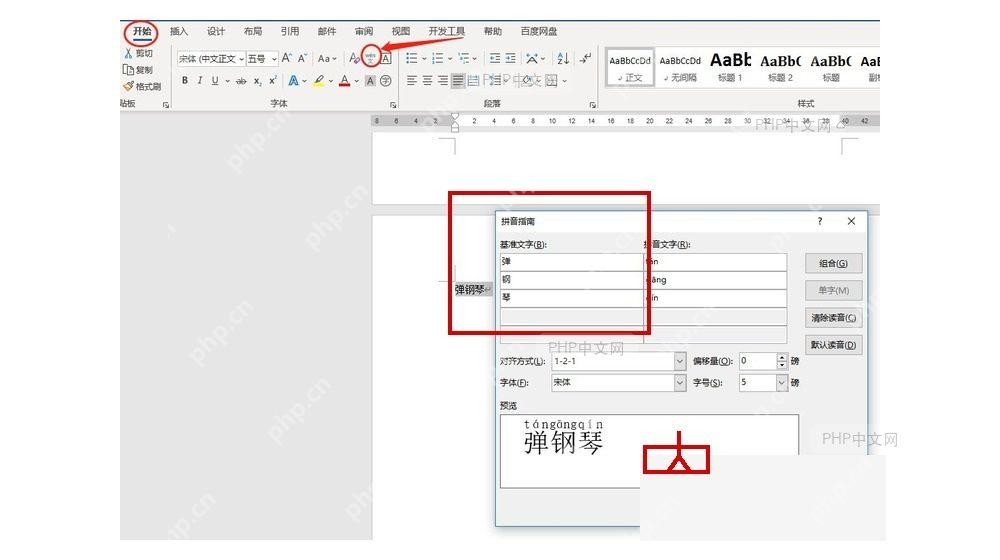Click the pinyin field for 钢

click(x=715, y=280)
